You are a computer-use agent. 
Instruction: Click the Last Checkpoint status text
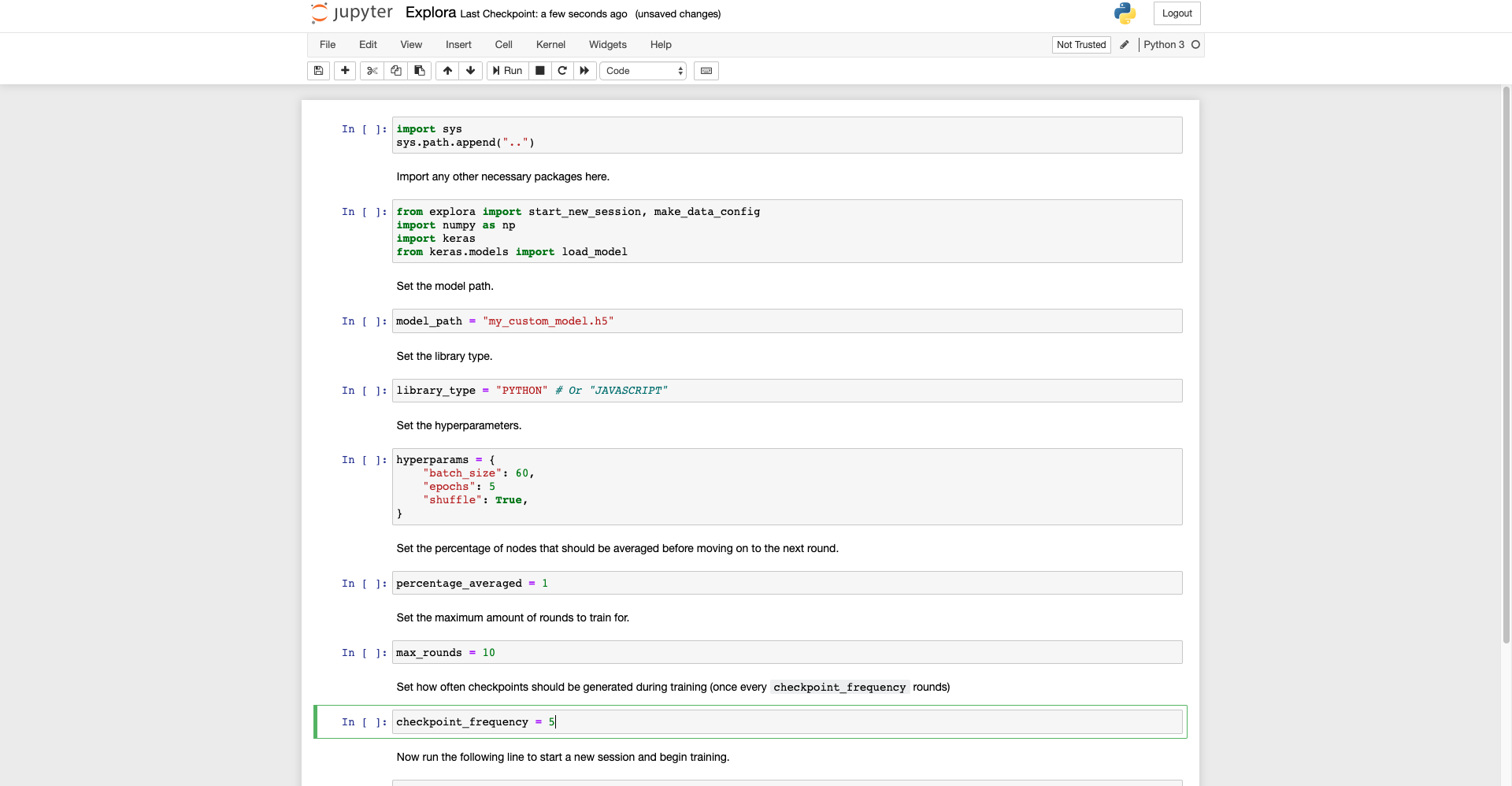[543, 14]
